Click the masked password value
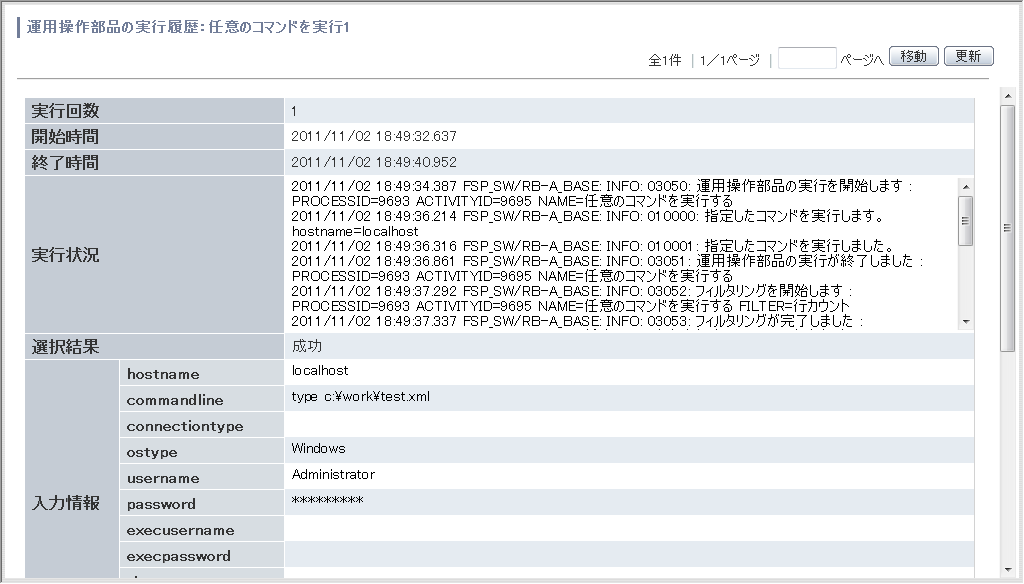 pyautogui.click(x=327, y=501)
